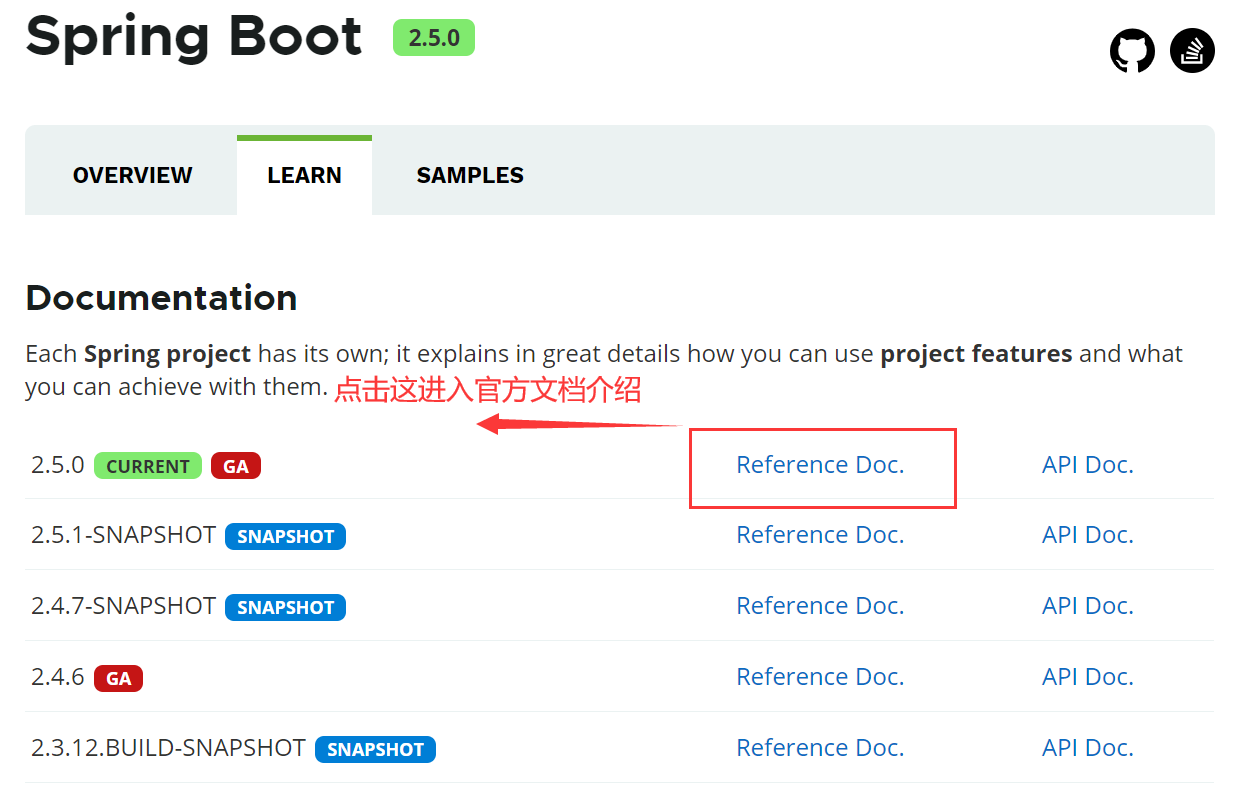Open the SAMPLES tab
This screenshot has width=1257, height=791.
(x=470, y=175)
